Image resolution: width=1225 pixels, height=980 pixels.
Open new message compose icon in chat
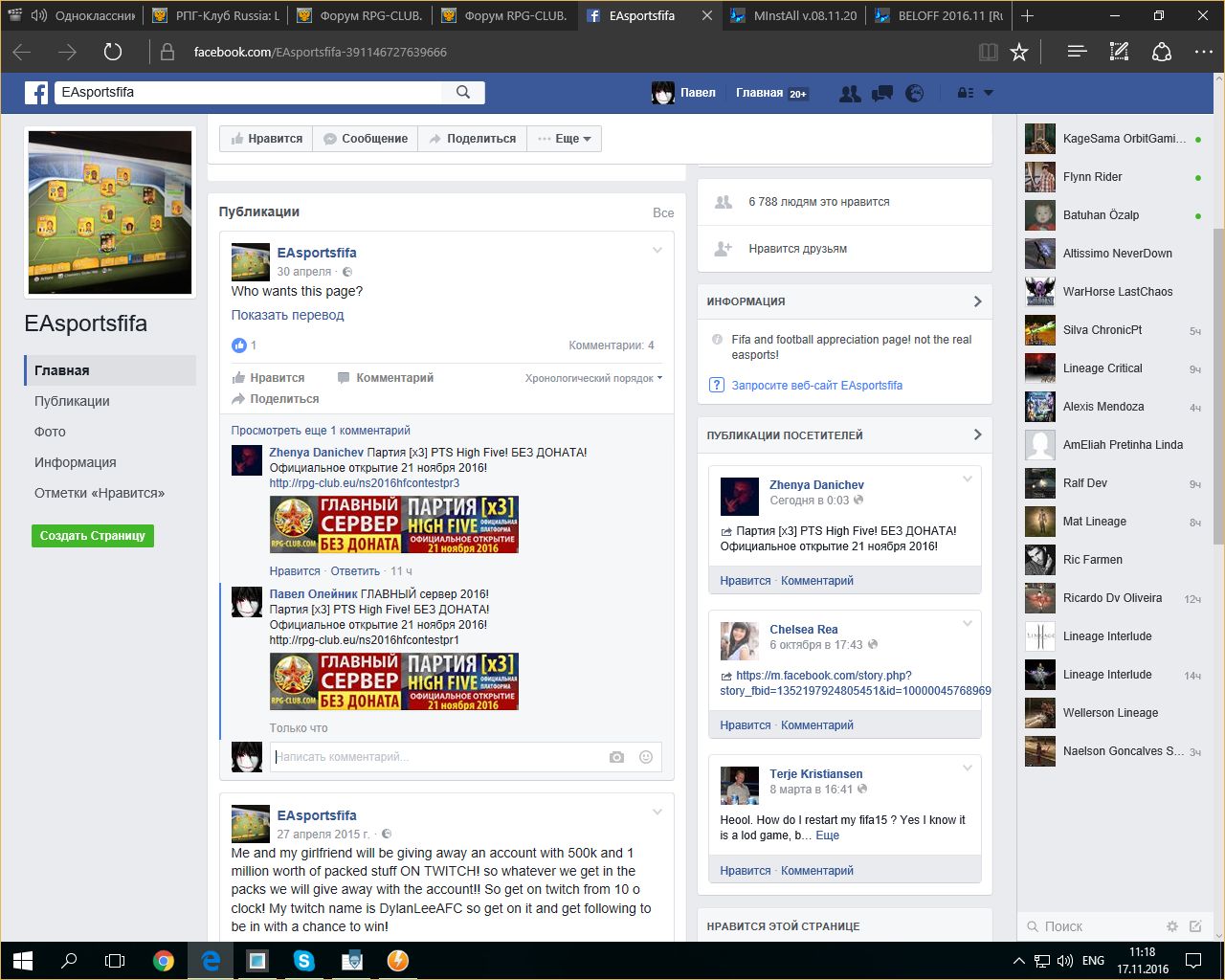coord(1195,926)
